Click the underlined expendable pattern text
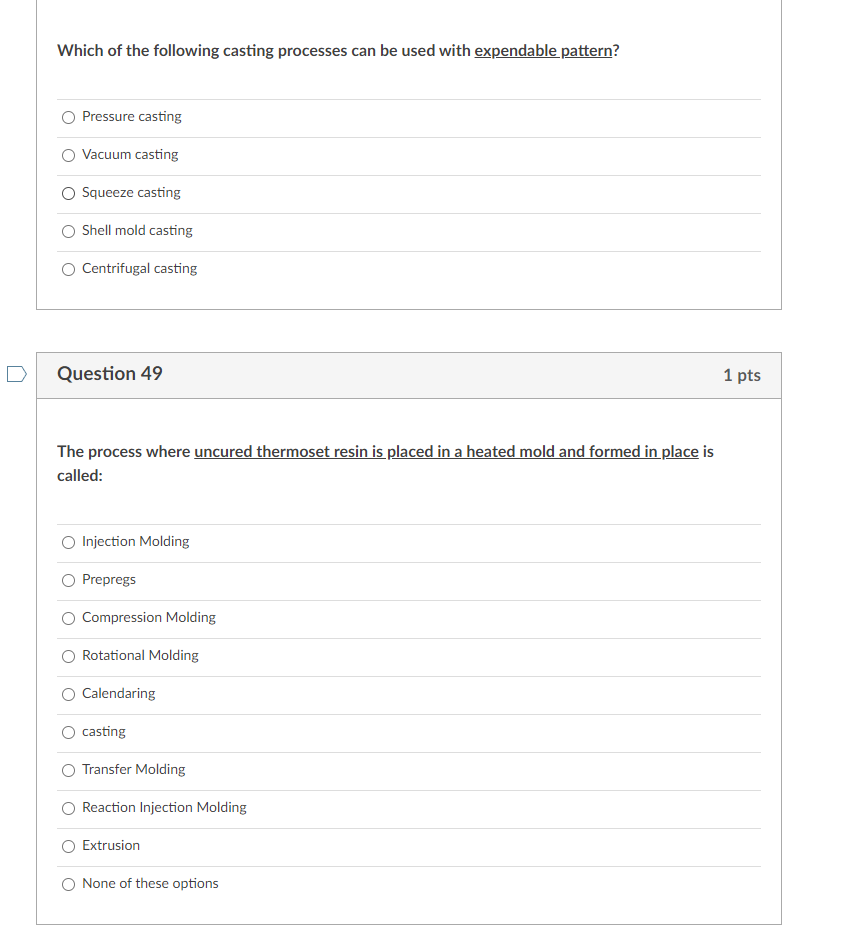Screen dimensions: 854x929 coord(543,50)
